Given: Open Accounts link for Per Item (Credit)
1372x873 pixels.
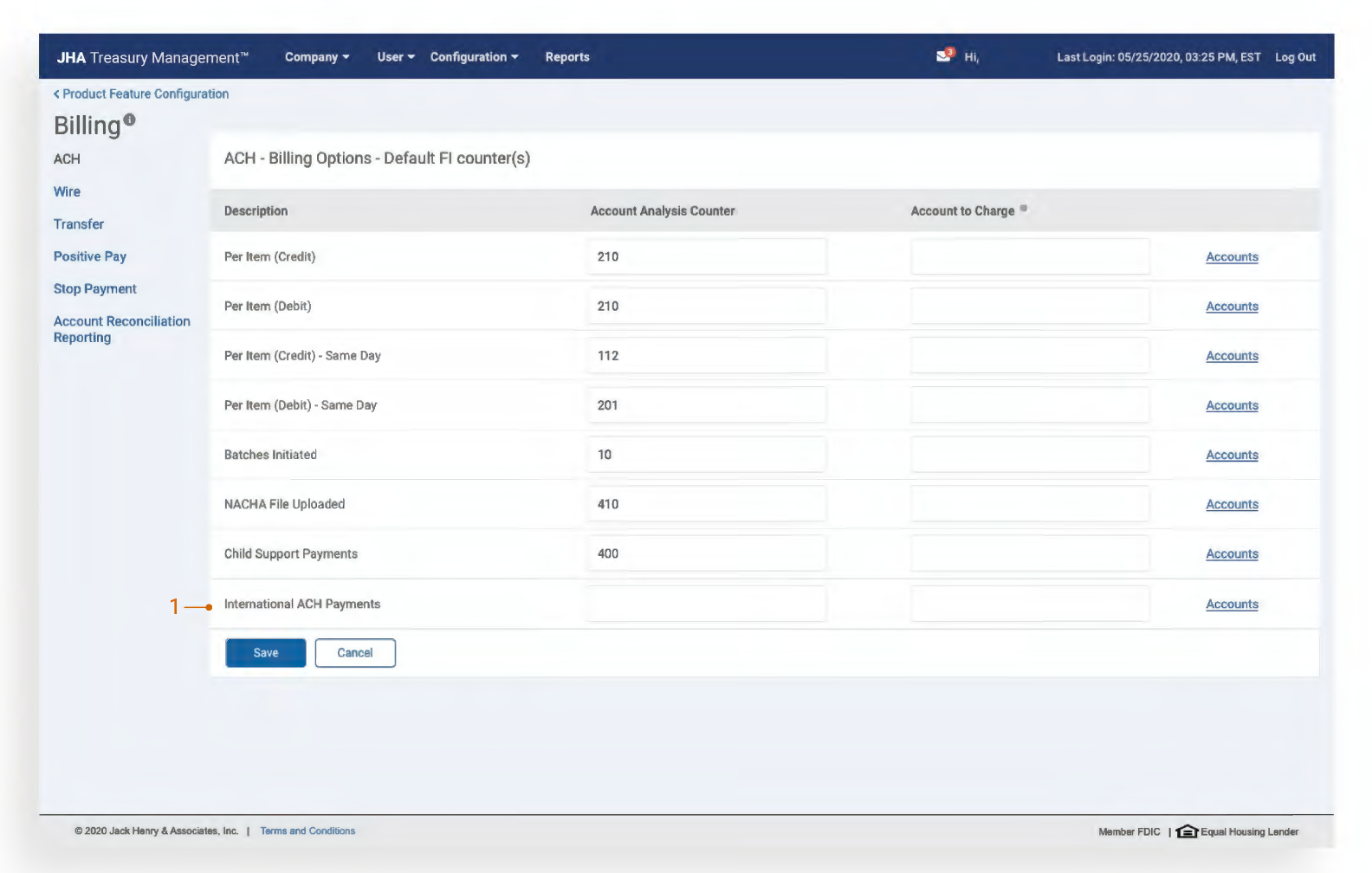Looking at the screenshot, I should 1232,257.
